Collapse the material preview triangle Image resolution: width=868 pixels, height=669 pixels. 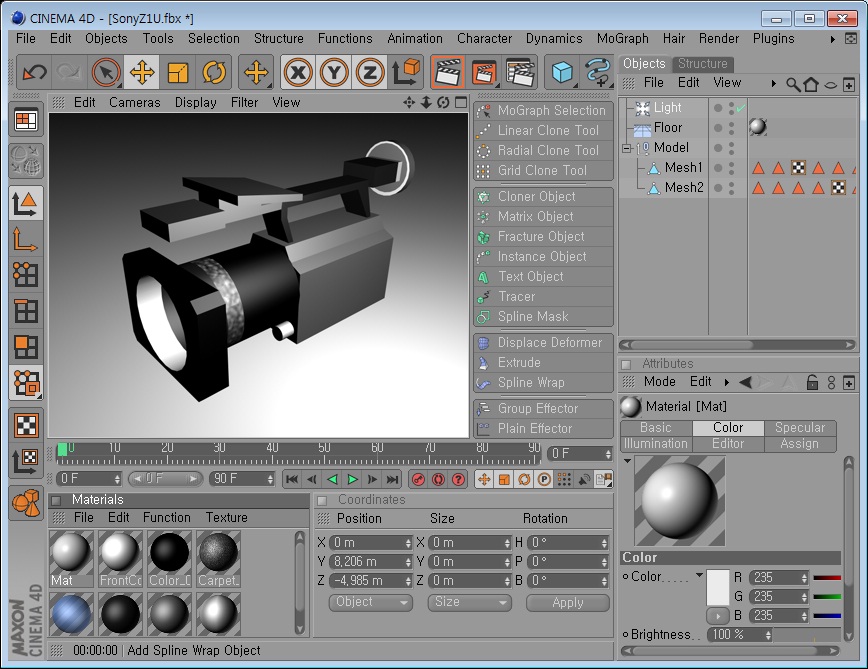[x=627, y=460]
